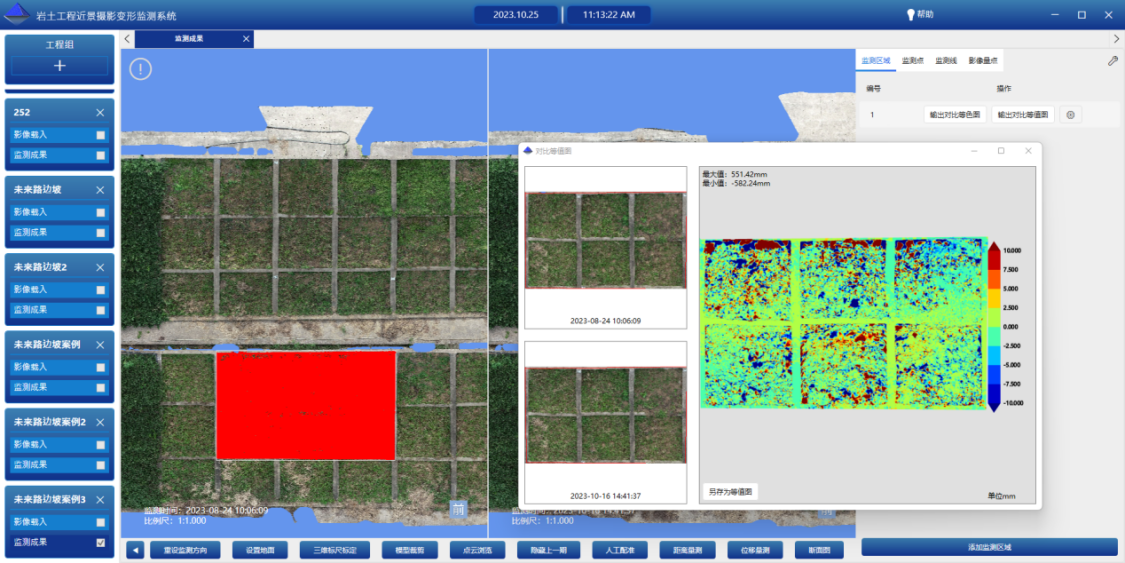Collapse bottom toolbar with left triangle arrow
Screen dimensions: 1125x563
[135, 550]
